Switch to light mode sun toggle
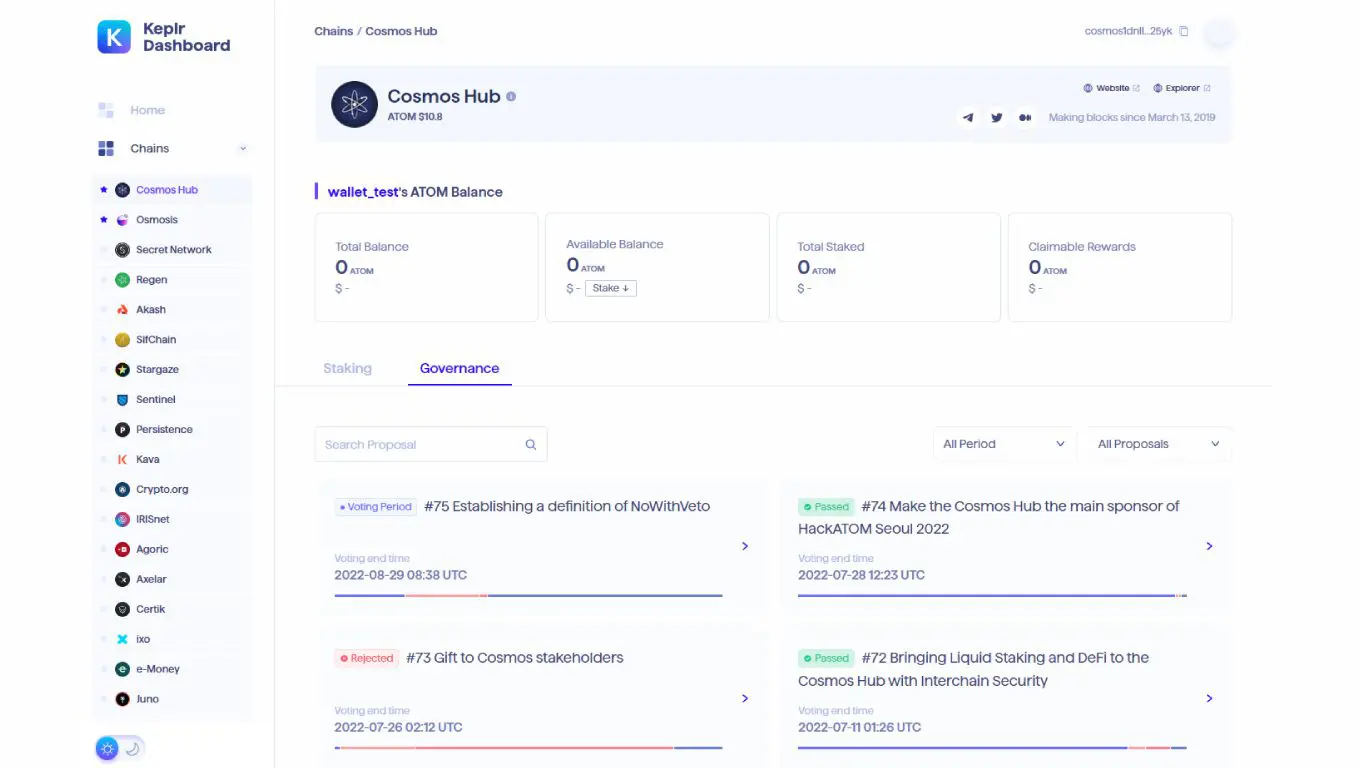 pyautogui.click(x=107, y=748)
